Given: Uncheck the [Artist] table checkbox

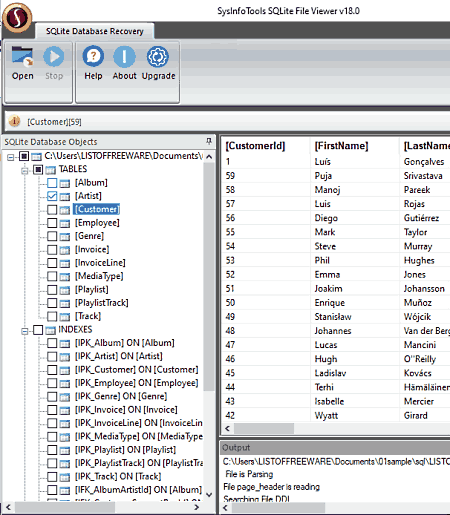Looking at the screenshot, I should click(52, 196).
